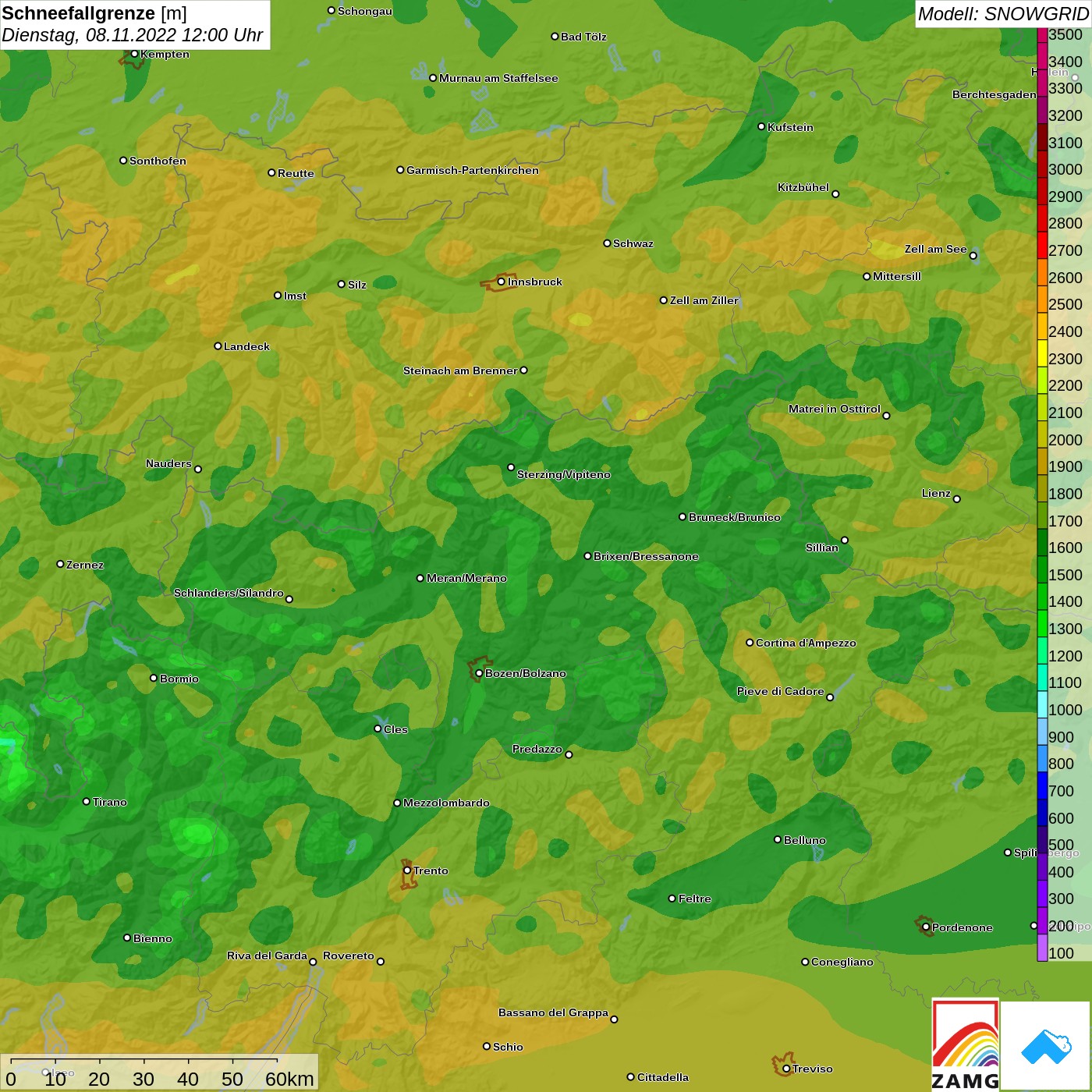Click the Conegliano label
The width and height of the screenshot is (1092, 1092).
click(x=842, y=962)
